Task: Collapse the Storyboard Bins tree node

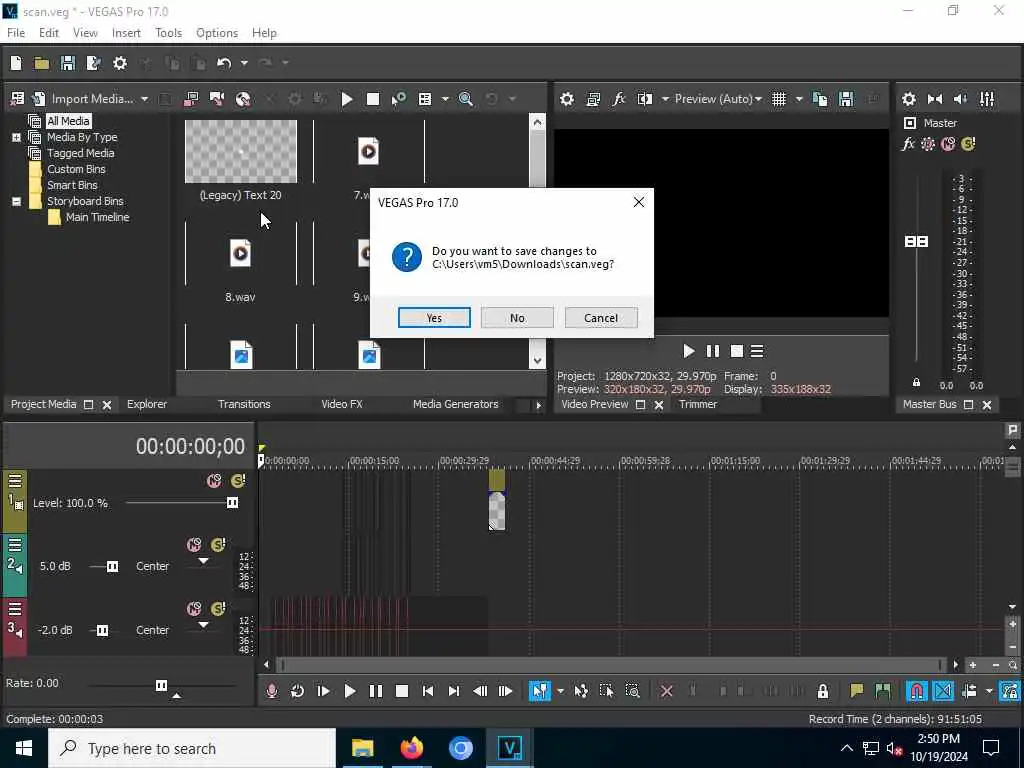Action: [x=16, y=201]
